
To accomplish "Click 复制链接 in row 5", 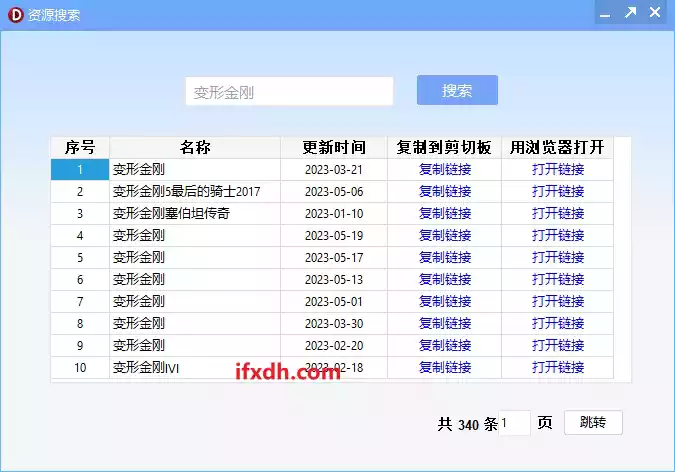I will [x=445, y=258].
